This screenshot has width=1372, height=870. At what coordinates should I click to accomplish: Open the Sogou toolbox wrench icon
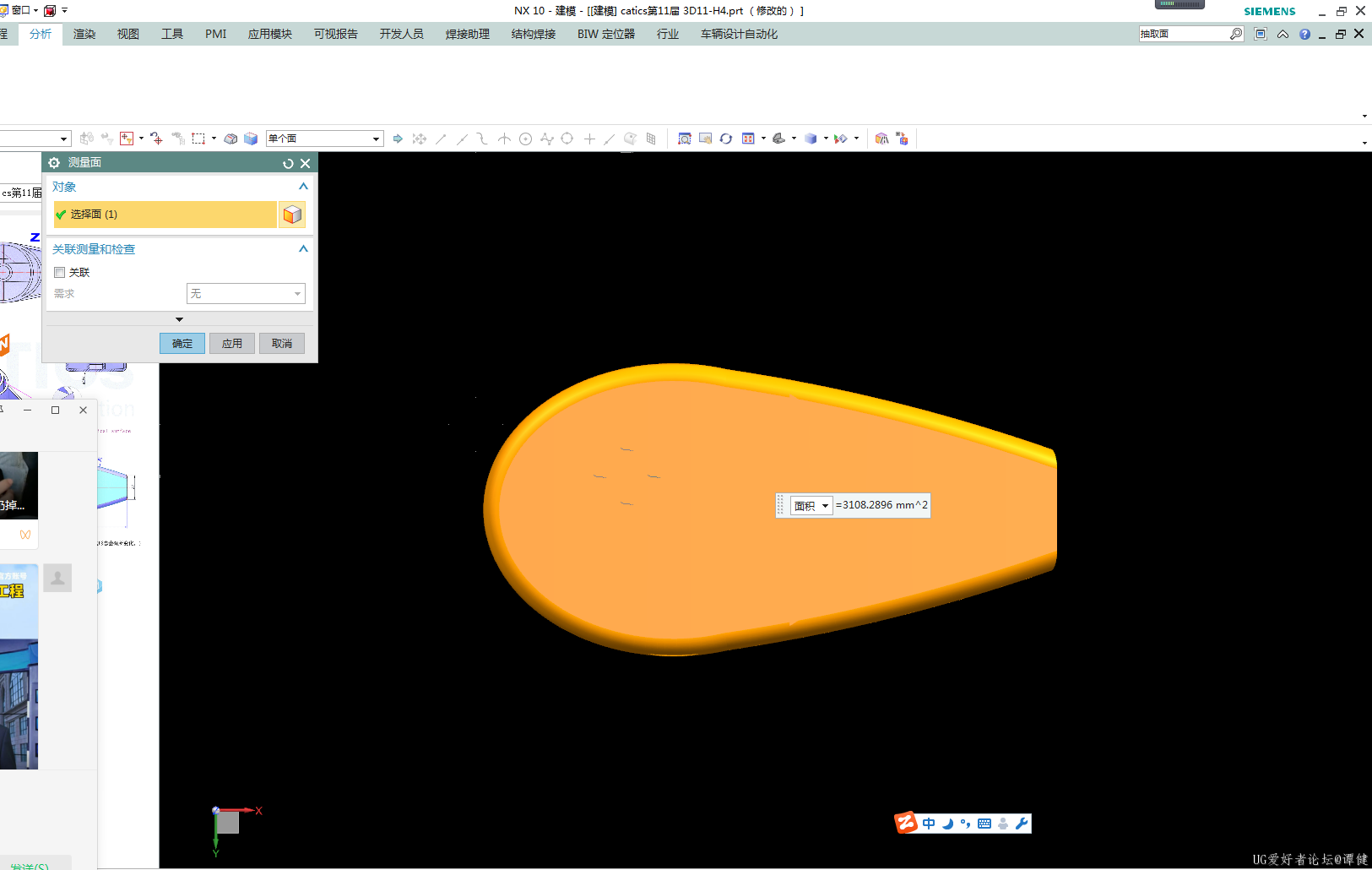(x=1022, y=824)
